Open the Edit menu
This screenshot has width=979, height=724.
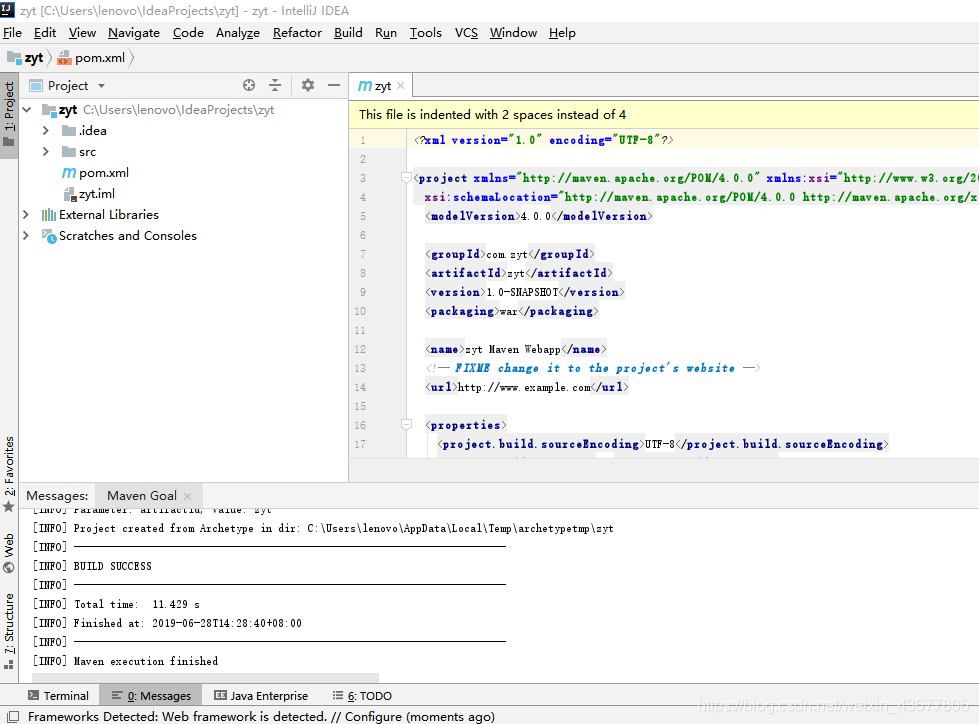[x=45, y=32]
